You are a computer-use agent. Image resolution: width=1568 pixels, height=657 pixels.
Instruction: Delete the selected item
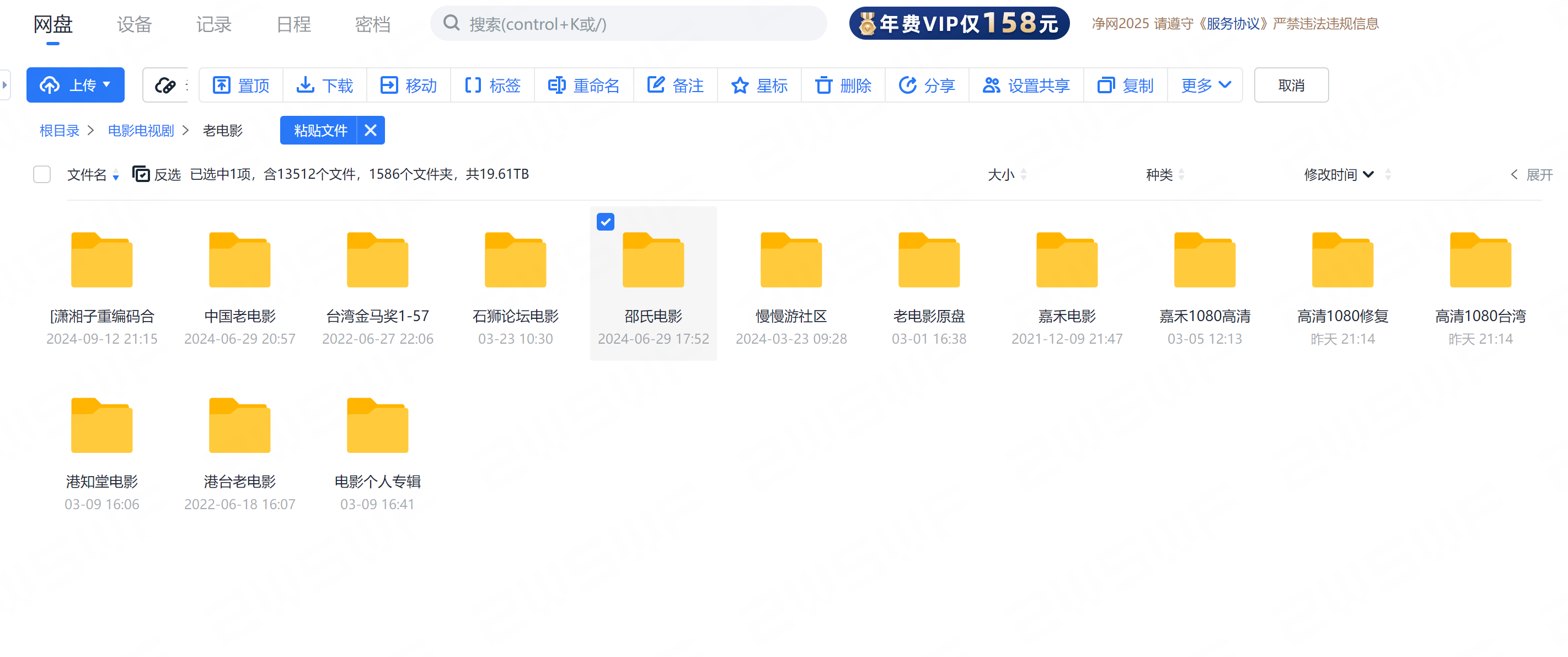843,84
